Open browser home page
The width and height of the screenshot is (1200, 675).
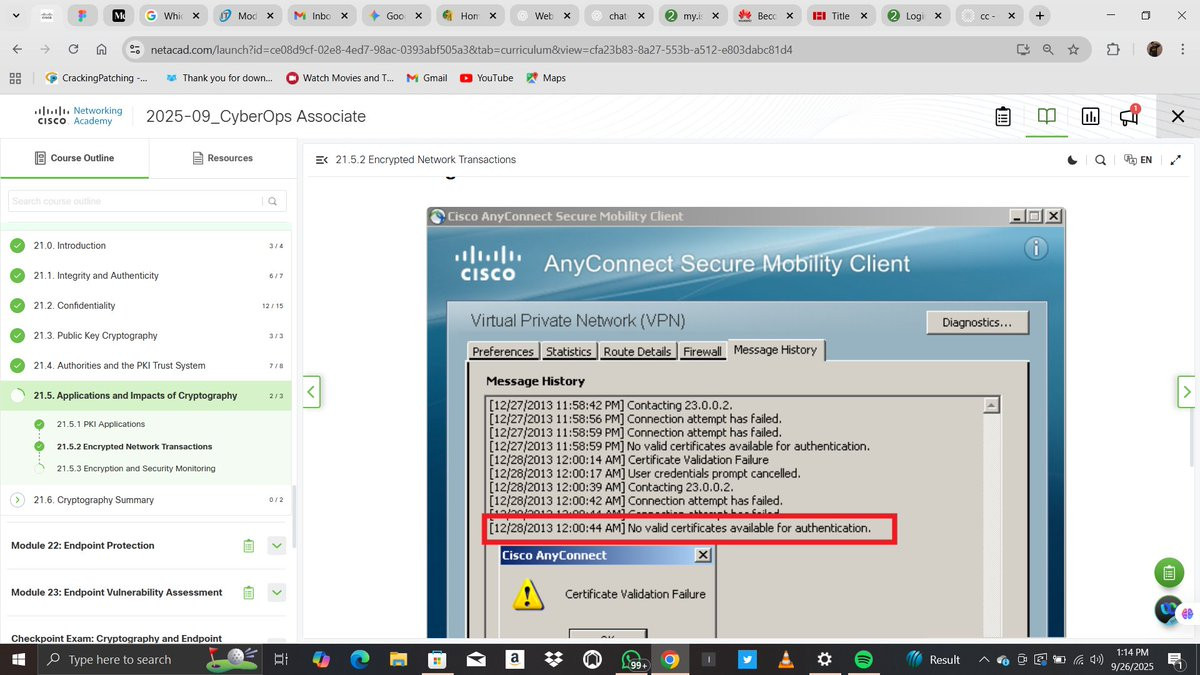point(101,49)
